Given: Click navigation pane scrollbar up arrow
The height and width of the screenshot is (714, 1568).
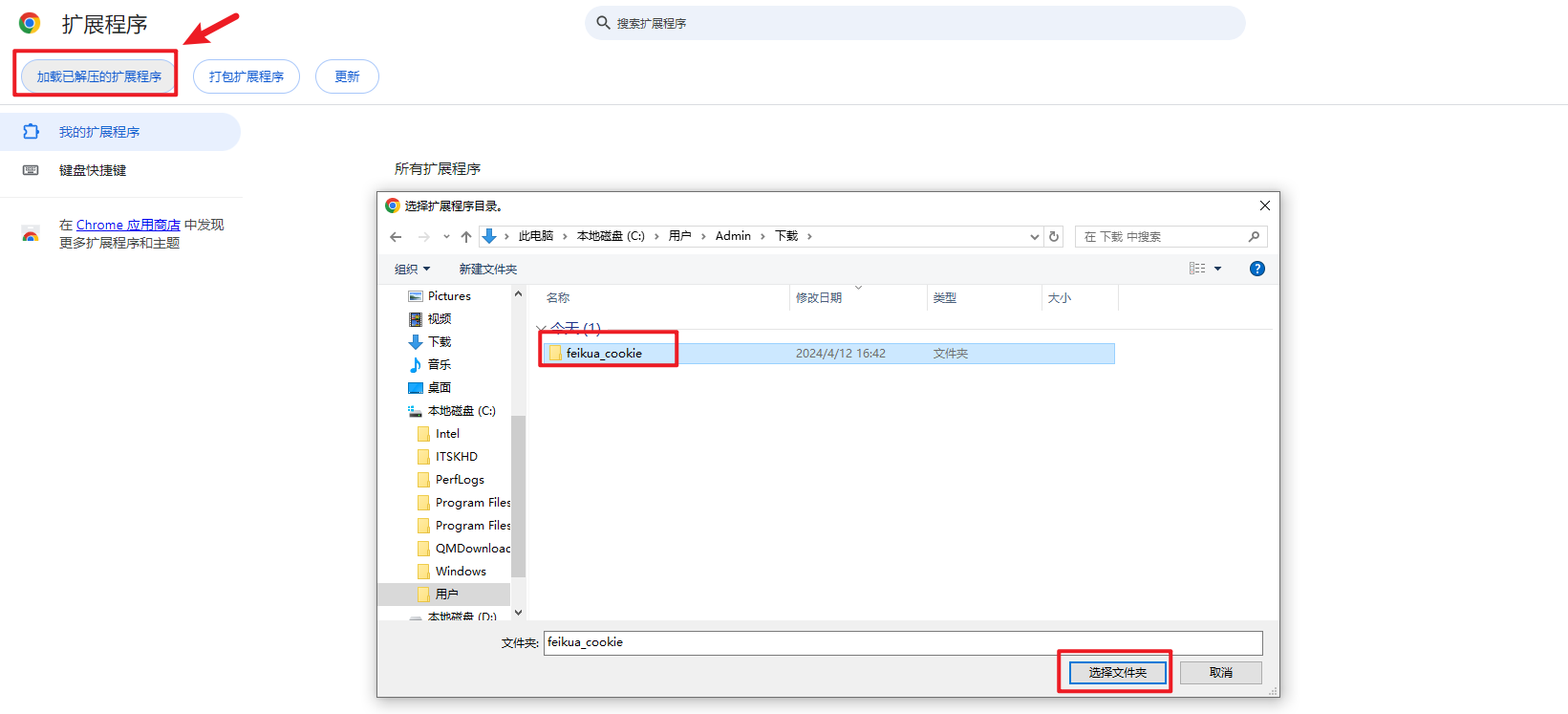Looking at the screenshot, I should click(518, 293).
